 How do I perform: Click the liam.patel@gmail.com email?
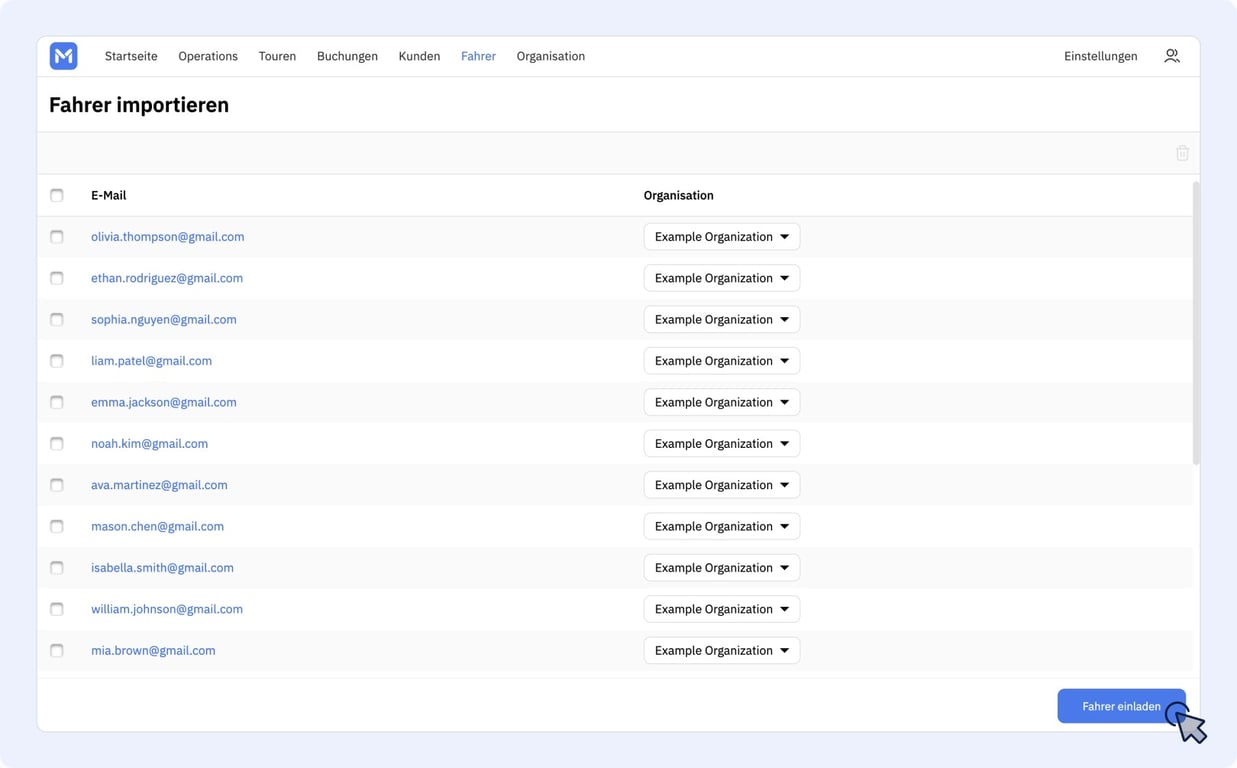pos(151,361)
